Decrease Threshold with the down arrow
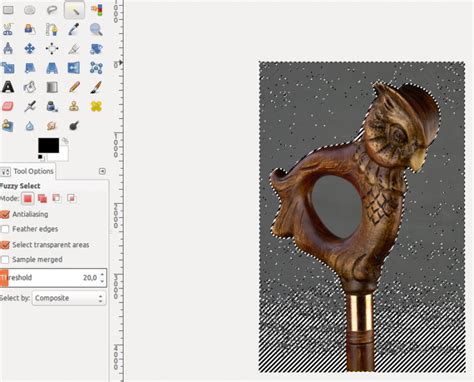474x382 pixels. 103,282
